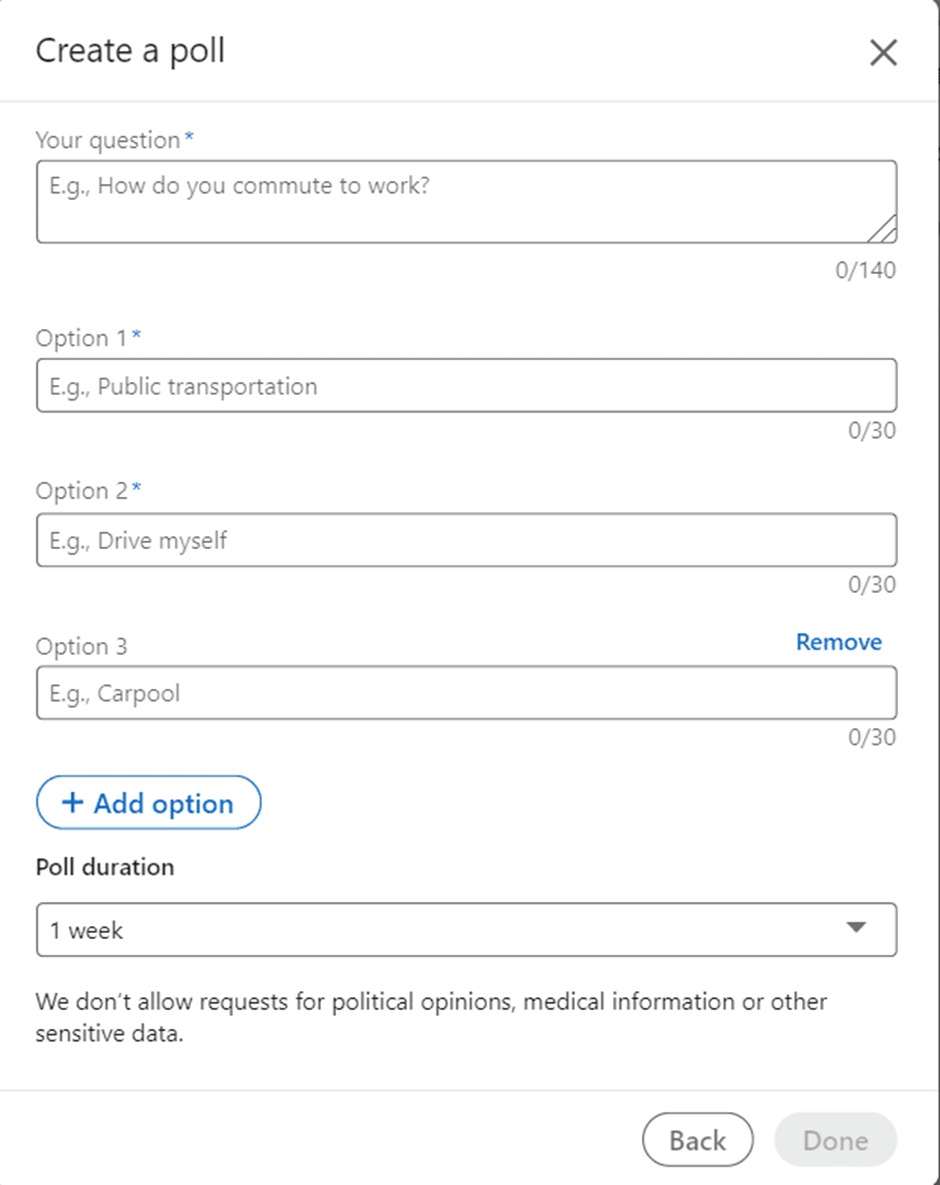The image size is (940, 1185).
Task: Click the Option 1 input field
Action: (466, 385)
